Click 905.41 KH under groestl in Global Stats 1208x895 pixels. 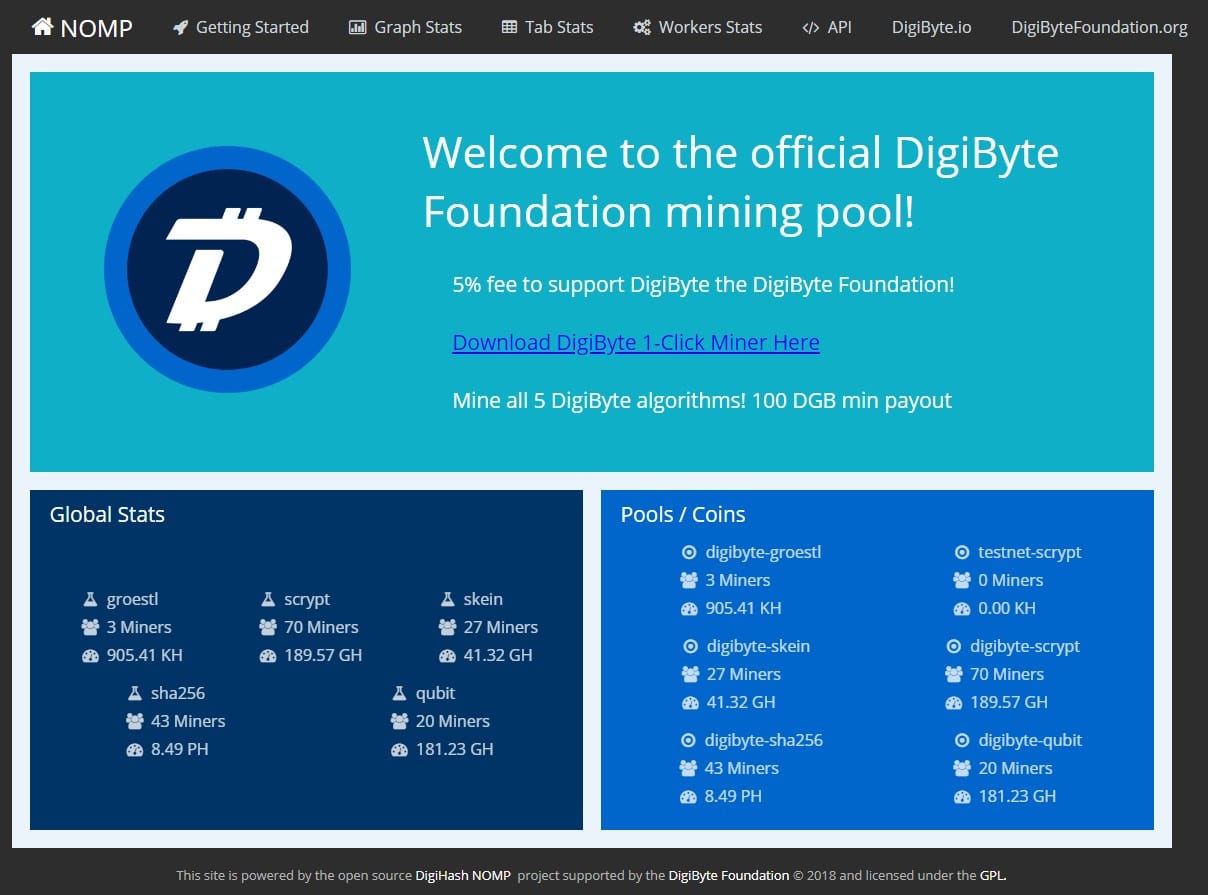click(x=145, y=655)
